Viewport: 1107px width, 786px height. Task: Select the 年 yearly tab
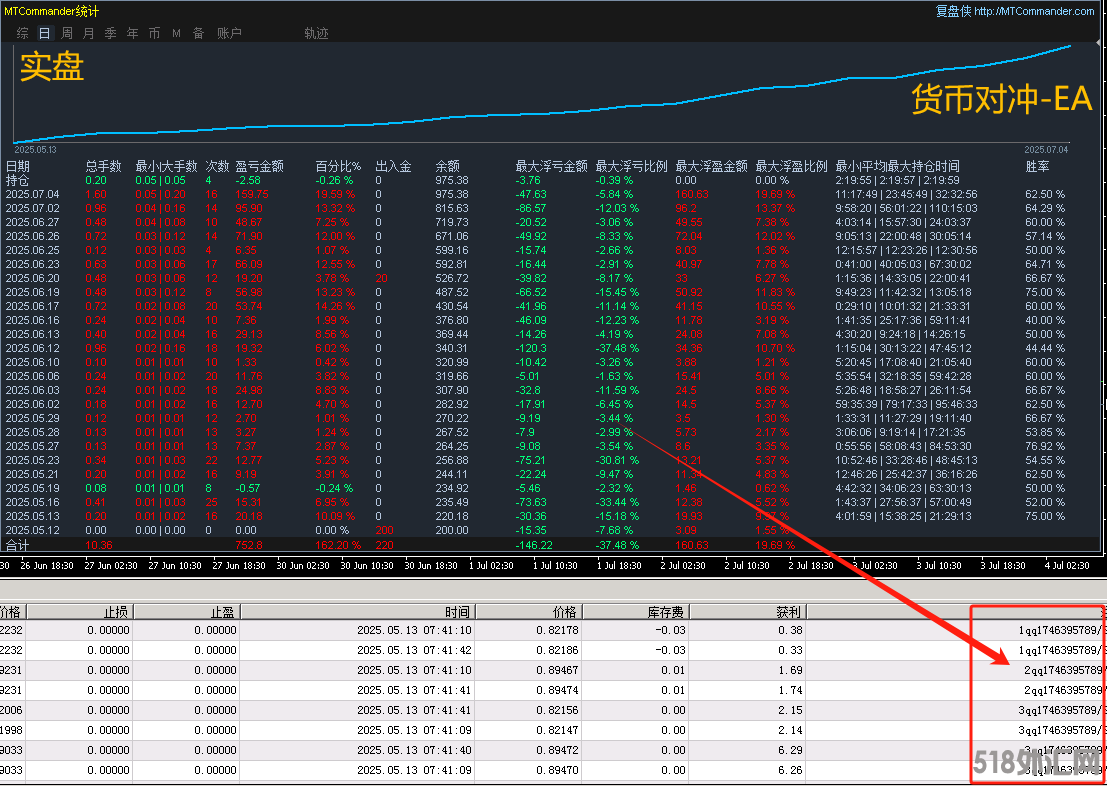point(132,33)
